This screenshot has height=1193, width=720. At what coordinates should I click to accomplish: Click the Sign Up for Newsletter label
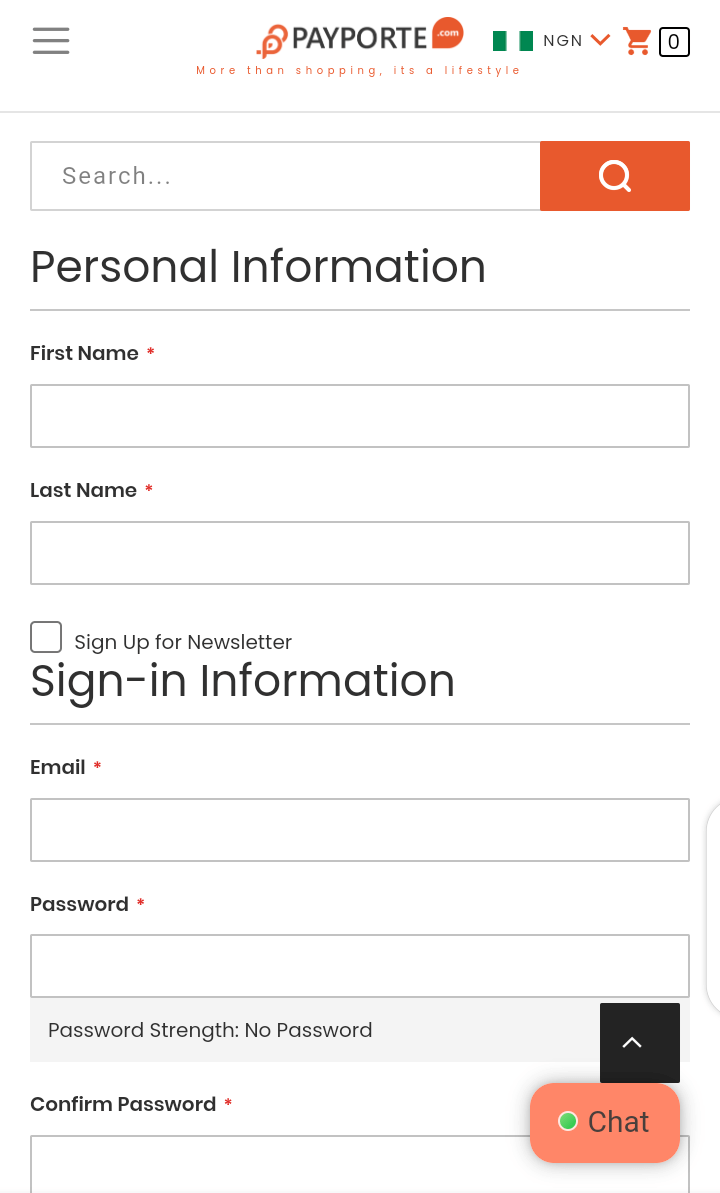(183, 642)
